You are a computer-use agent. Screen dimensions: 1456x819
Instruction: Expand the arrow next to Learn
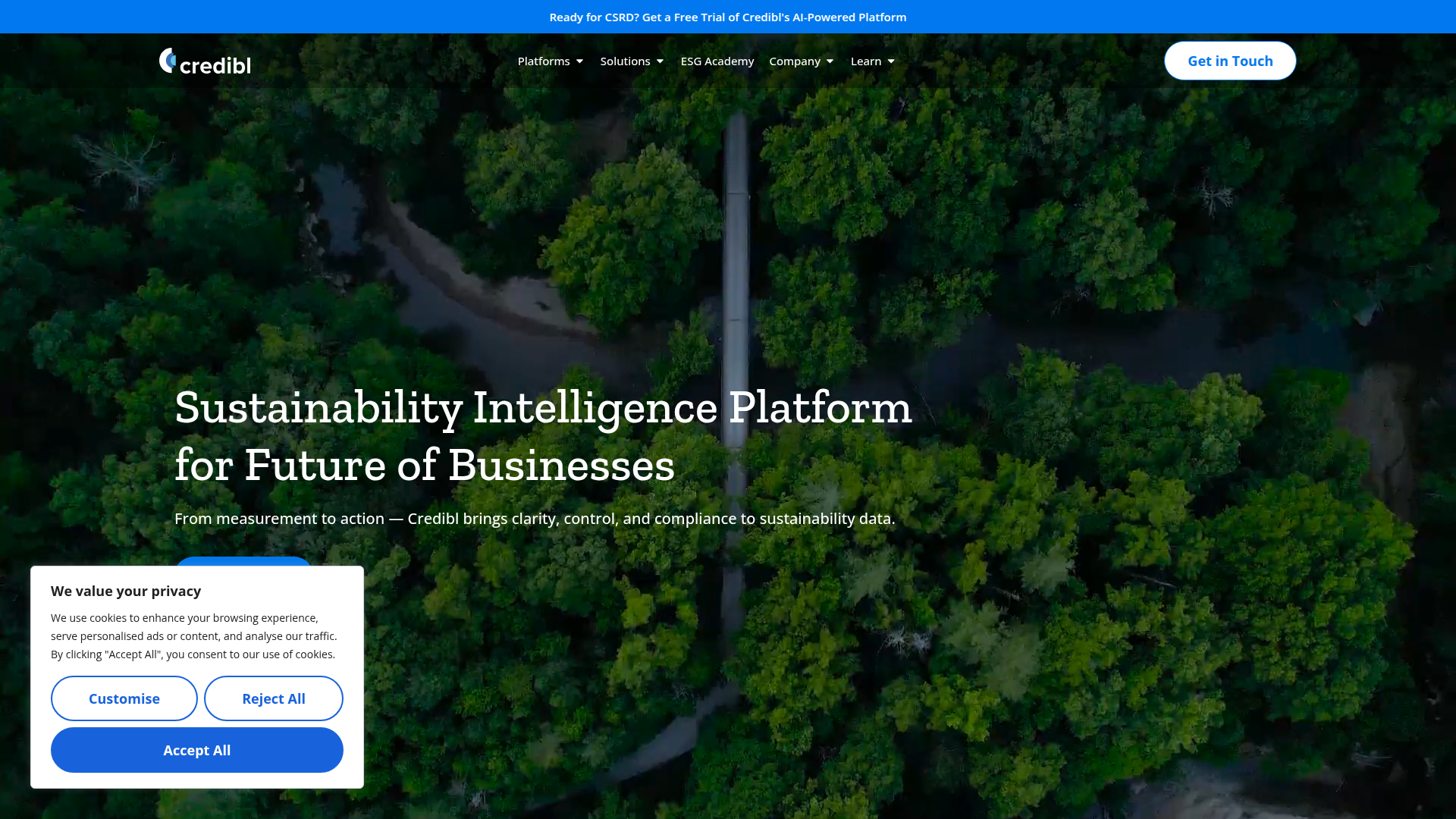[x=891, y=61]
